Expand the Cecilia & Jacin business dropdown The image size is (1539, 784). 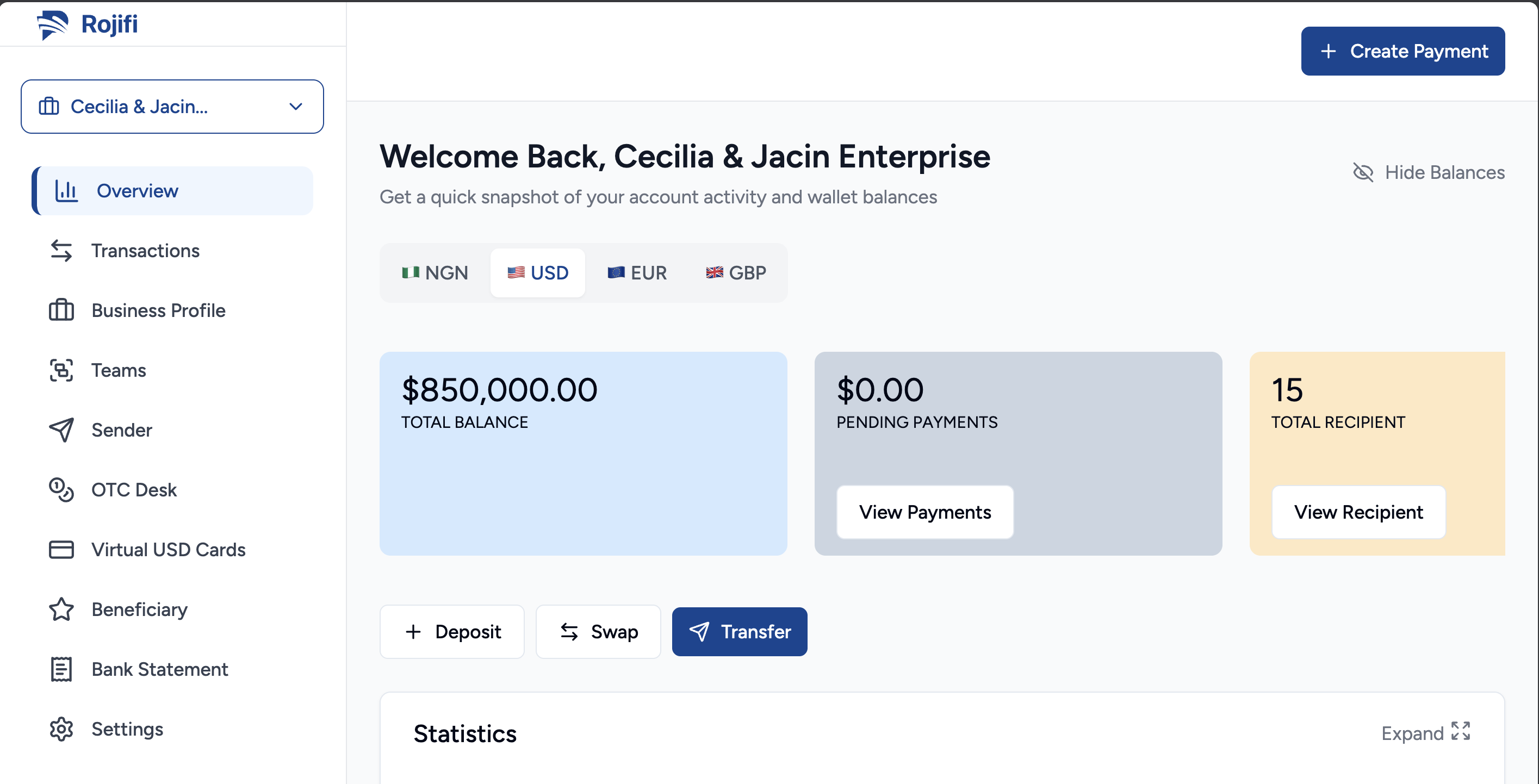[x=172, y=106]
